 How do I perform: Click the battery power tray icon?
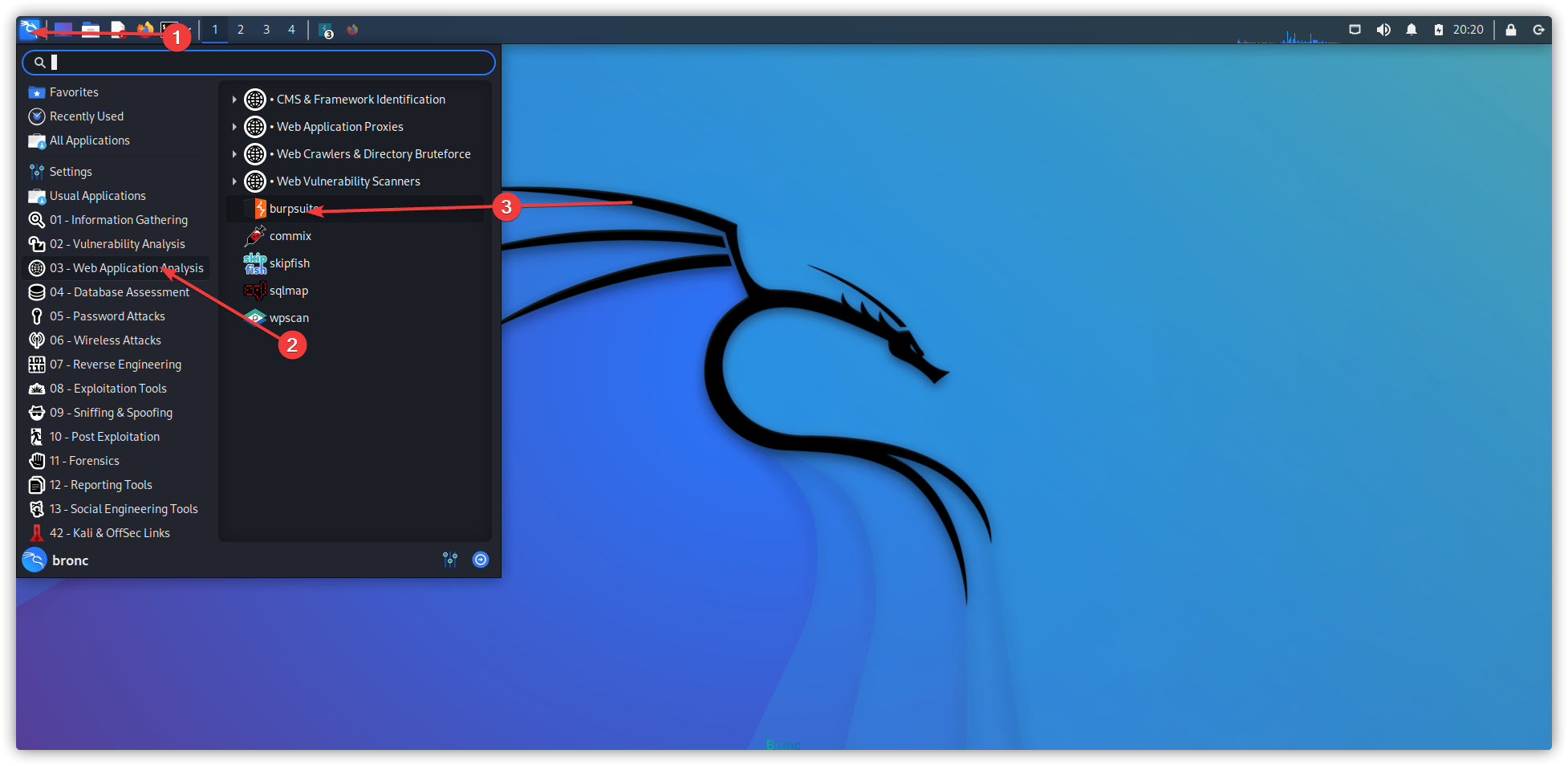point(1439,30)
